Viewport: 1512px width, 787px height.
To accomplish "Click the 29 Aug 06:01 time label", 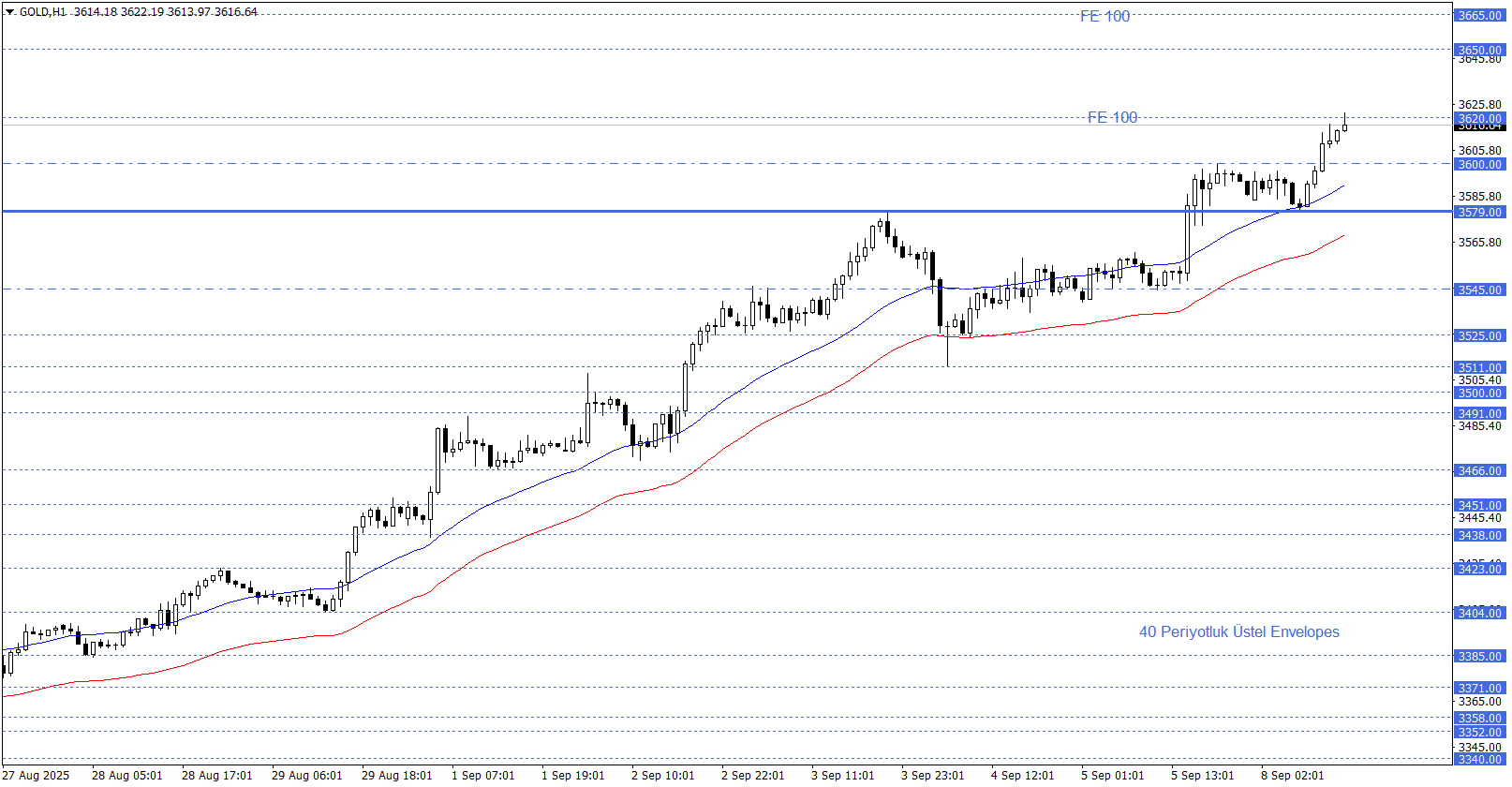I will click(x=306, y=775).
